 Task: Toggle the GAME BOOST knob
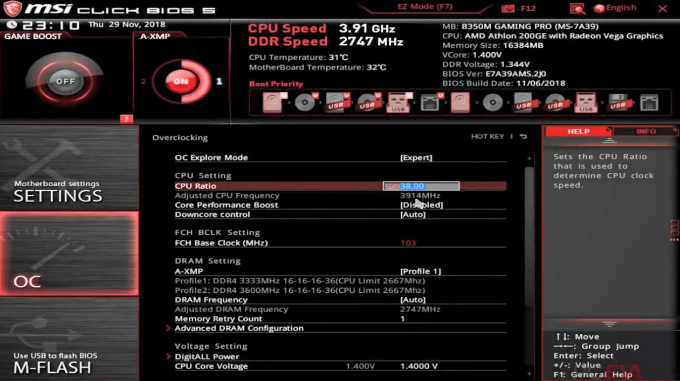pos(65,81)
